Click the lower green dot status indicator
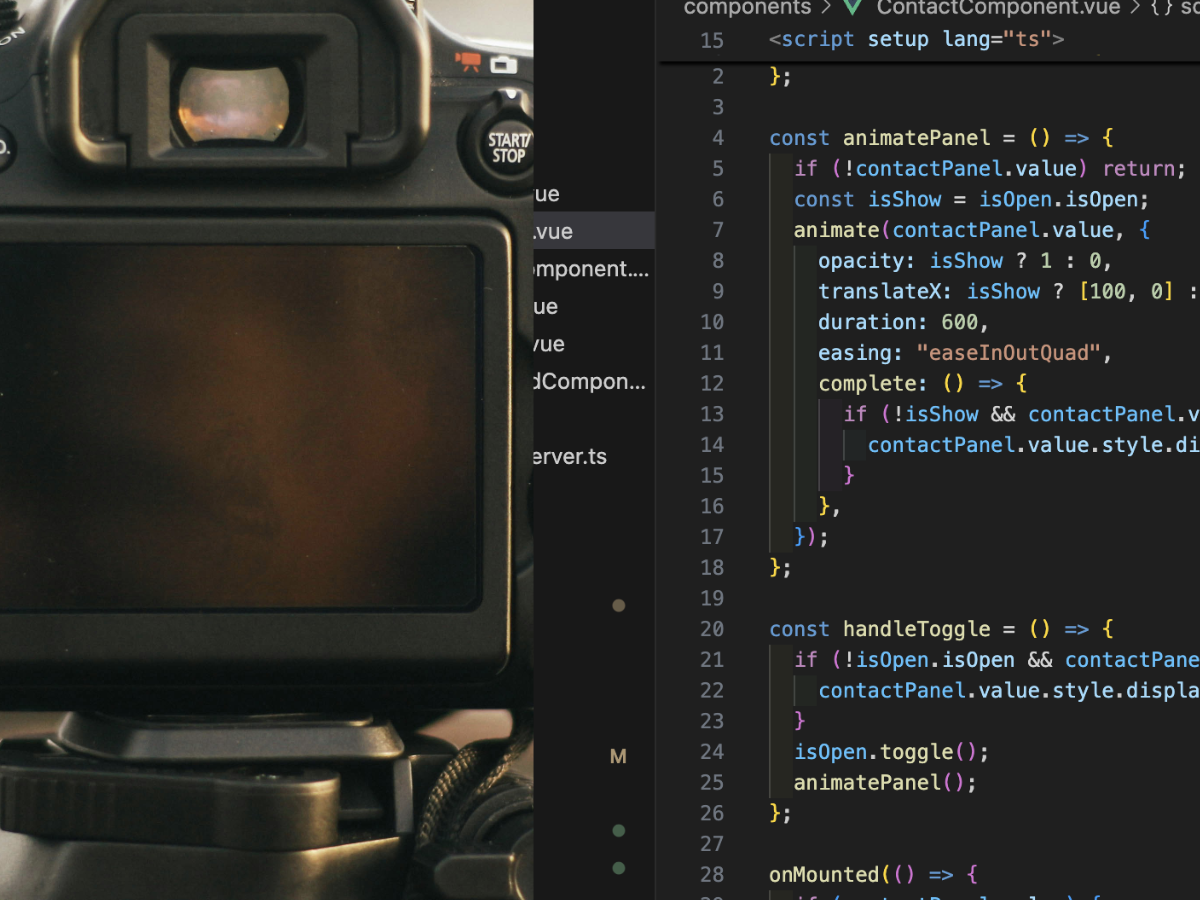 [619, 868]
